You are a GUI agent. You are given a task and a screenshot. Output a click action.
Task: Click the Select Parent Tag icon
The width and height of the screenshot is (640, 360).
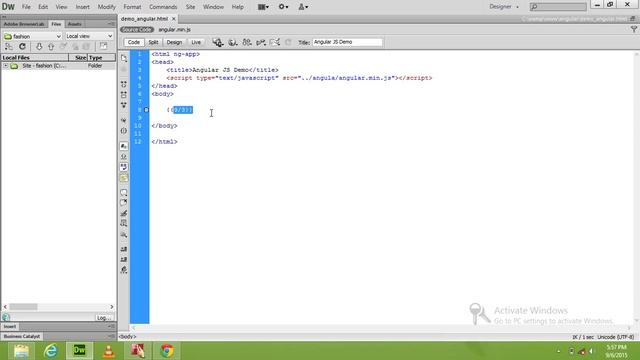124,120
